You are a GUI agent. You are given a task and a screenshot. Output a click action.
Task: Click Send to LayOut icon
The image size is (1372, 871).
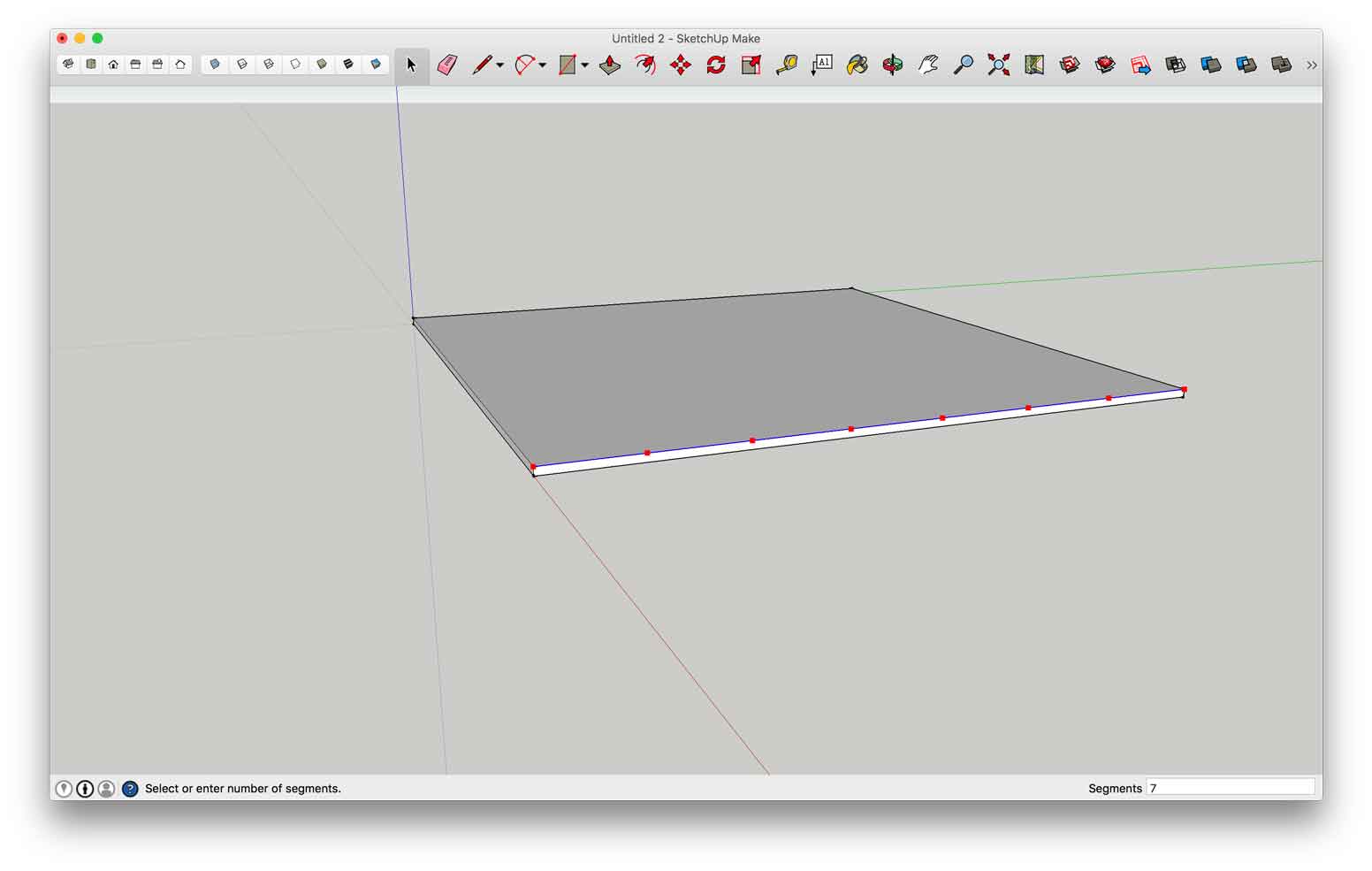pos(1140,65)
